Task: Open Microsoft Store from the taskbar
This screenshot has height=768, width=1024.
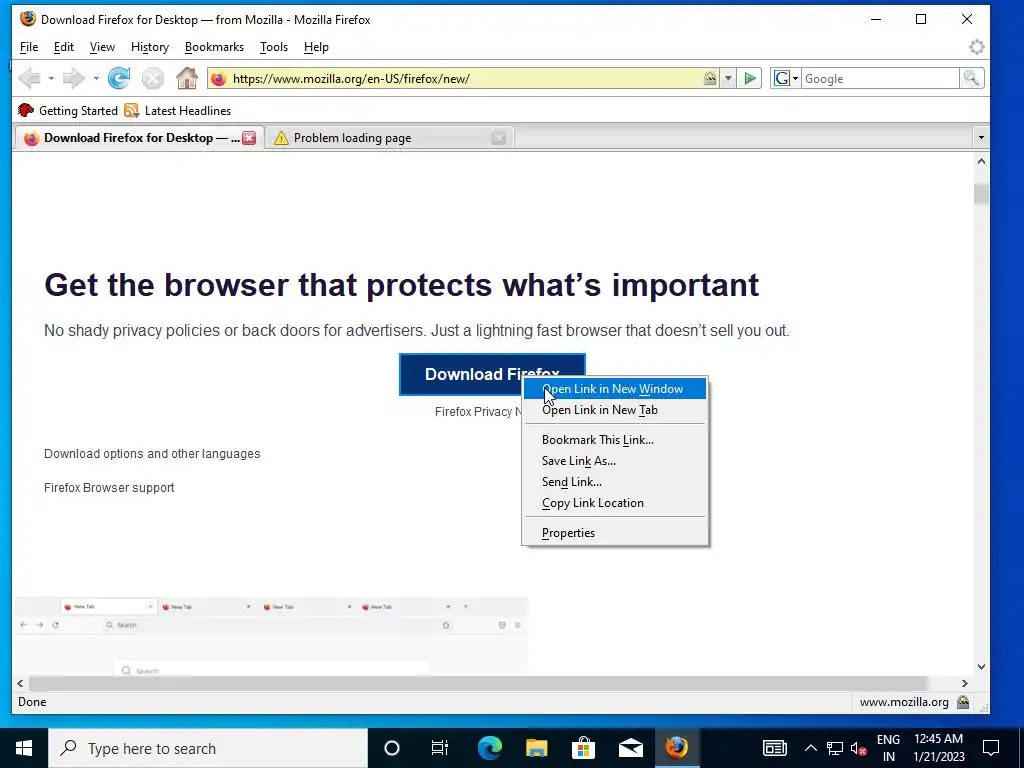Action: click(583, 748)
